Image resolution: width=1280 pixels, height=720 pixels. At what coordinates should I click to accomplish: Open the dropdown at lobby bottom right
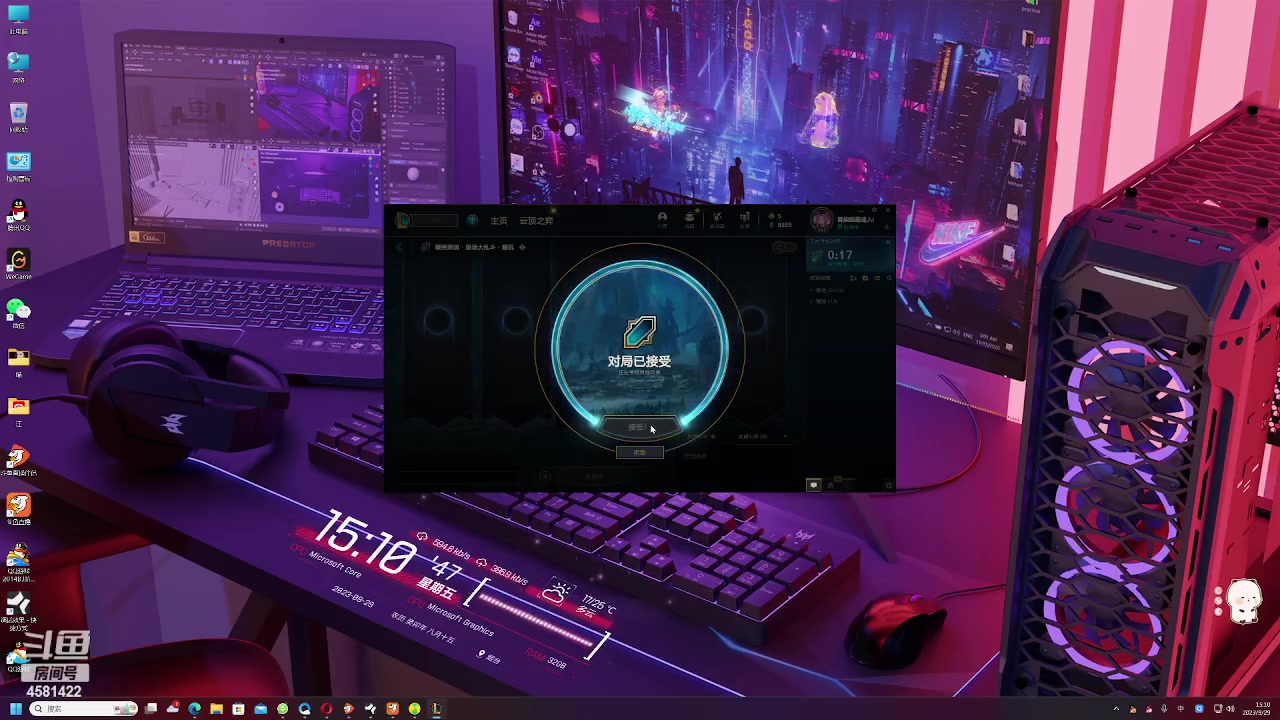pos(763,436)
